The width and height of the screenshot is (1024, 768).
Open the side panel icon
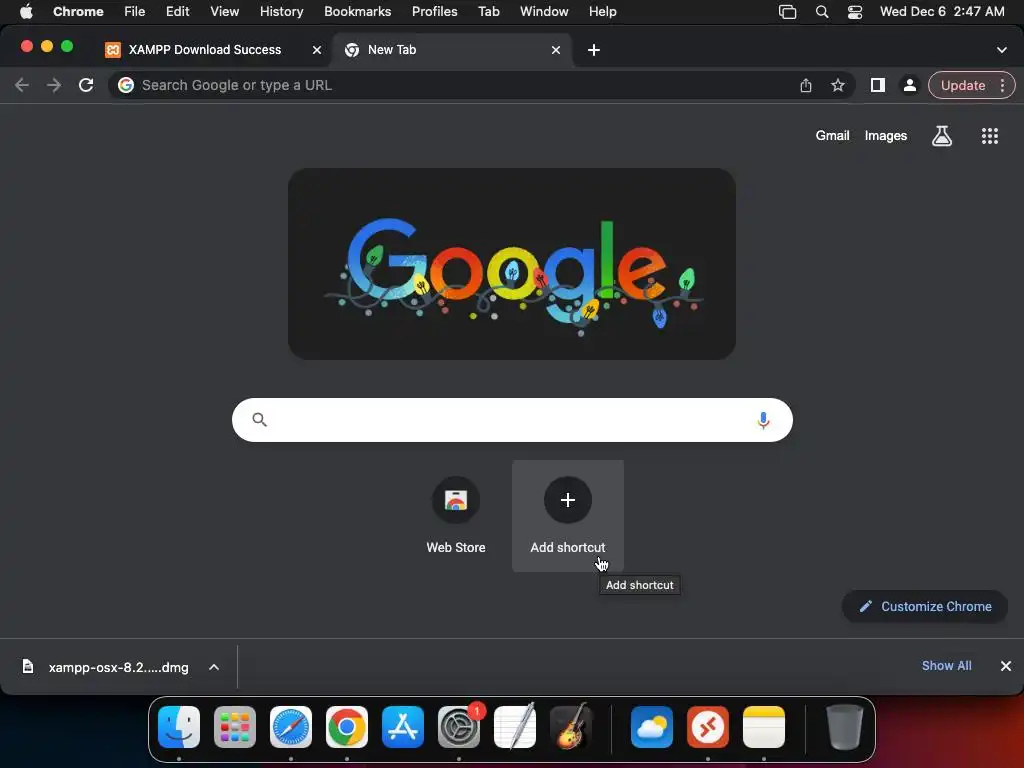877,85
